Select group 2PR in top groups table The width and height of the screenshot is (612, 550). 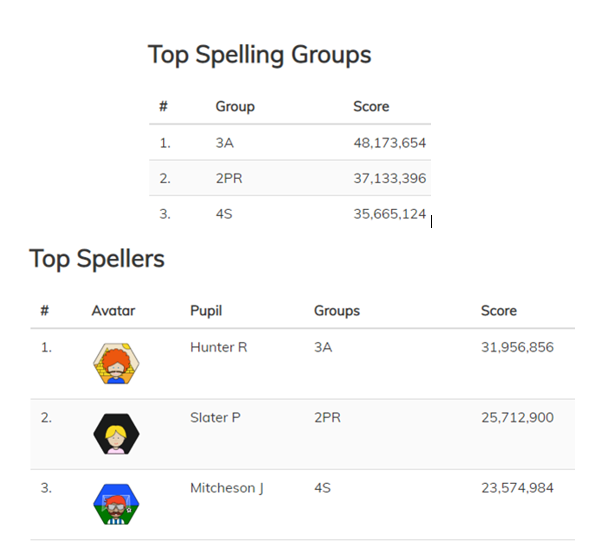(229, 178)
